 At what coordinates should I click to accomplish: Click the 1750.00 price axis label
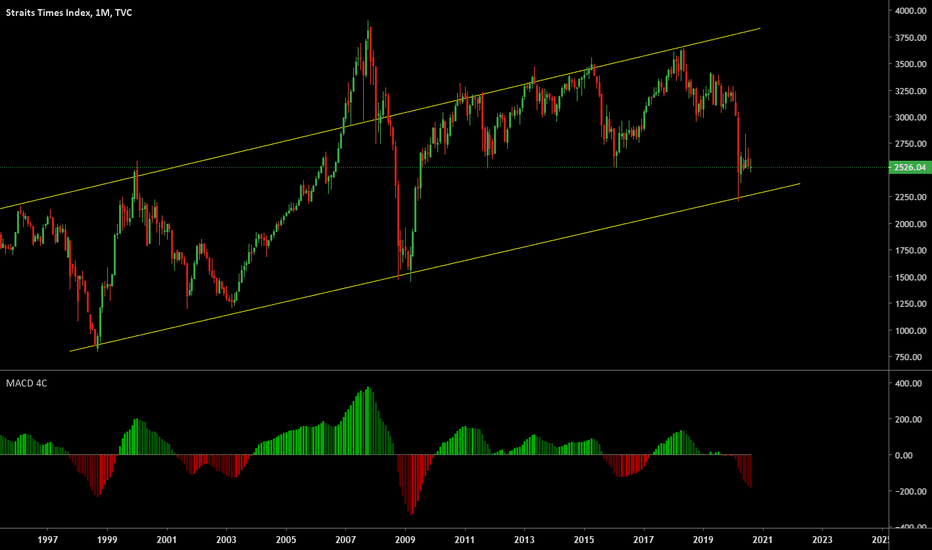pos(911,251)
